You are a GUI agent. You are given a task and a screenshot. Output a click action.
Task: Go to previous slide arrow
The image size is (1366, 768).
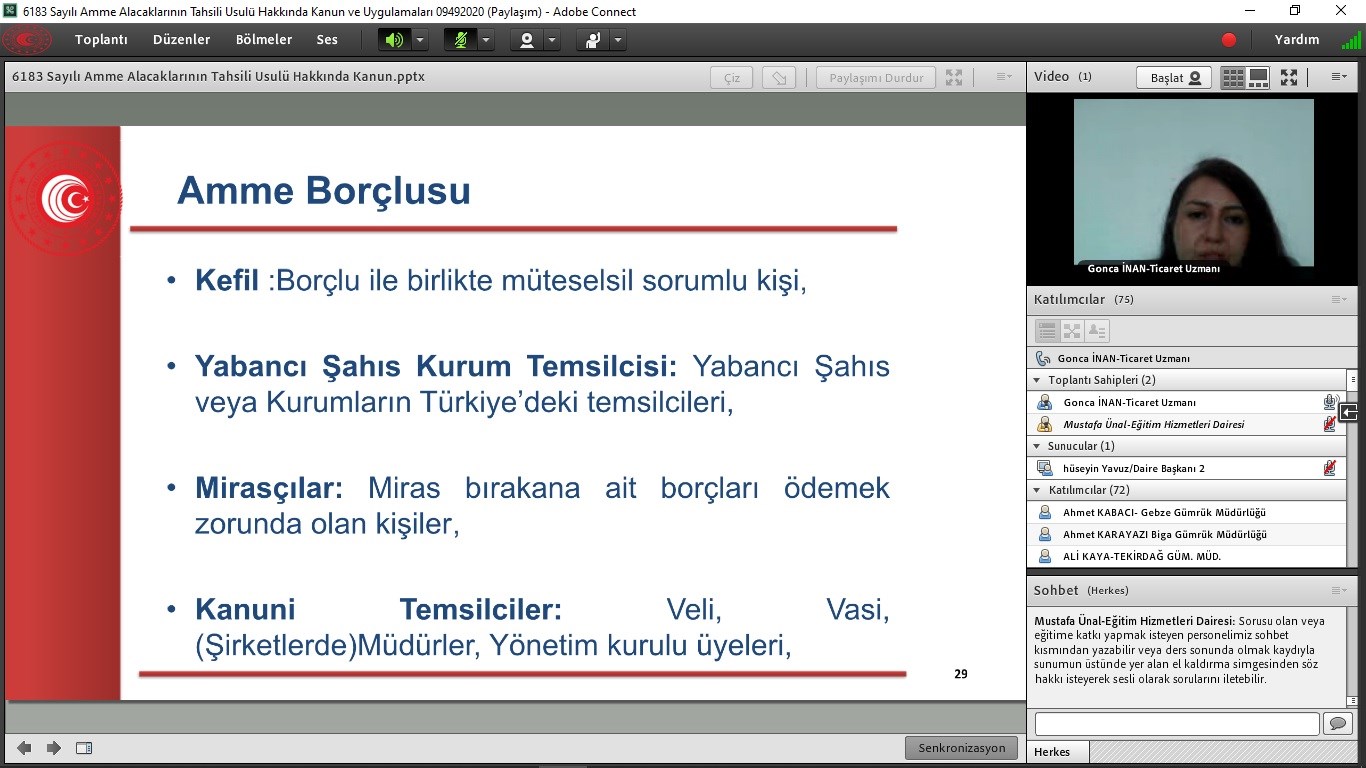click(x=24, y=748)
